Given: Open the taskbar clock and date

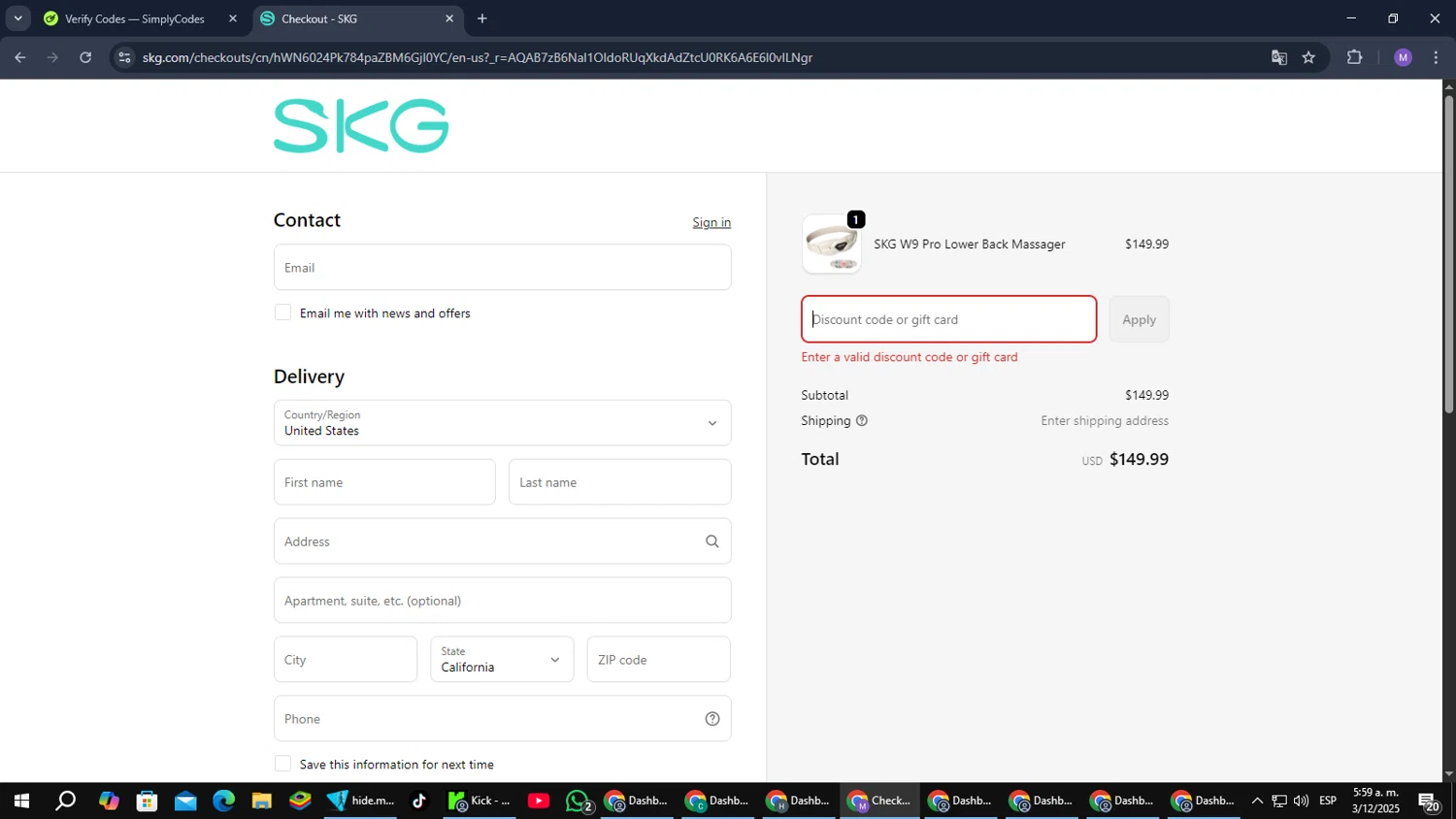Looking at the screenshot, I should pos(1375,801).
